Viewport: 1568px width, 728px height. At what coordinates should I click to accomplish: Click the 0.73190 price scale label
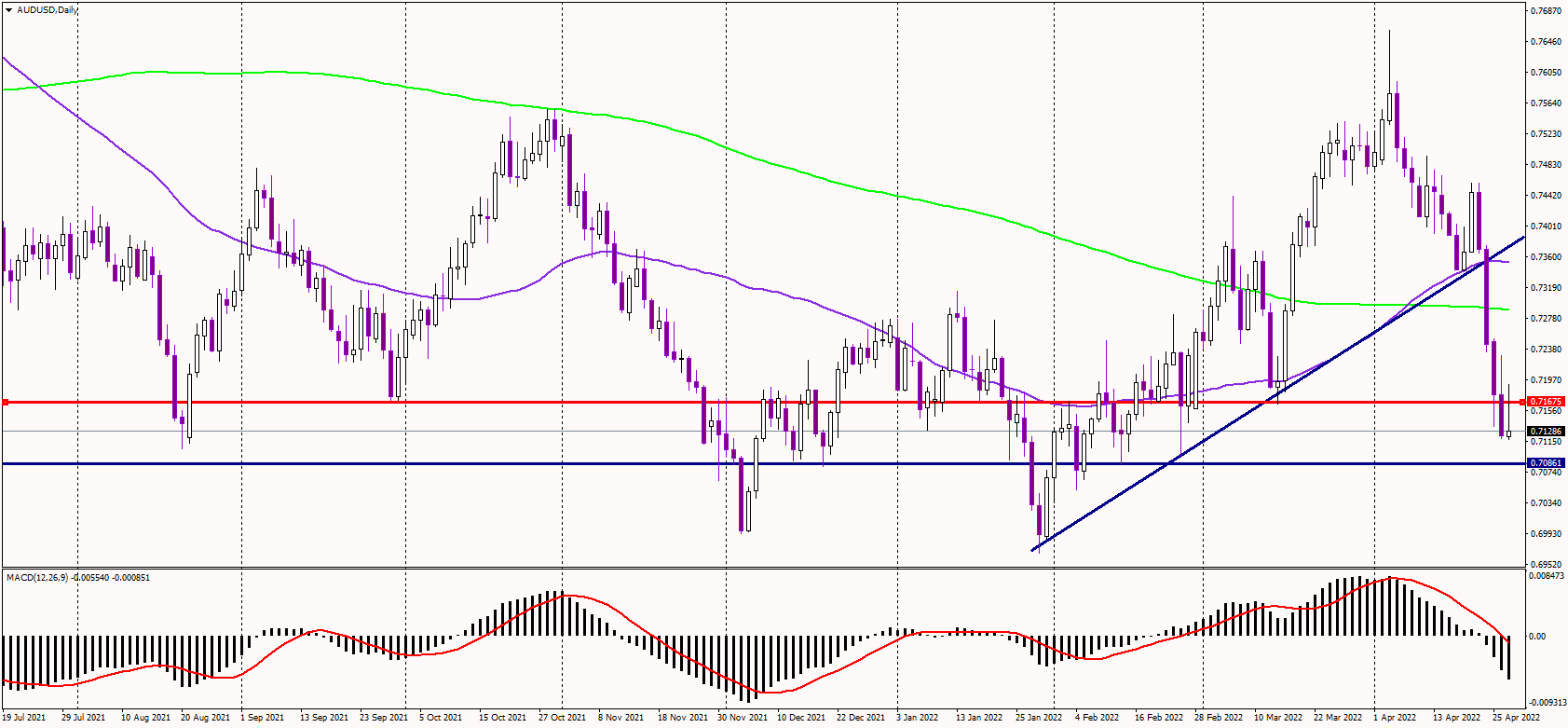1547,288
